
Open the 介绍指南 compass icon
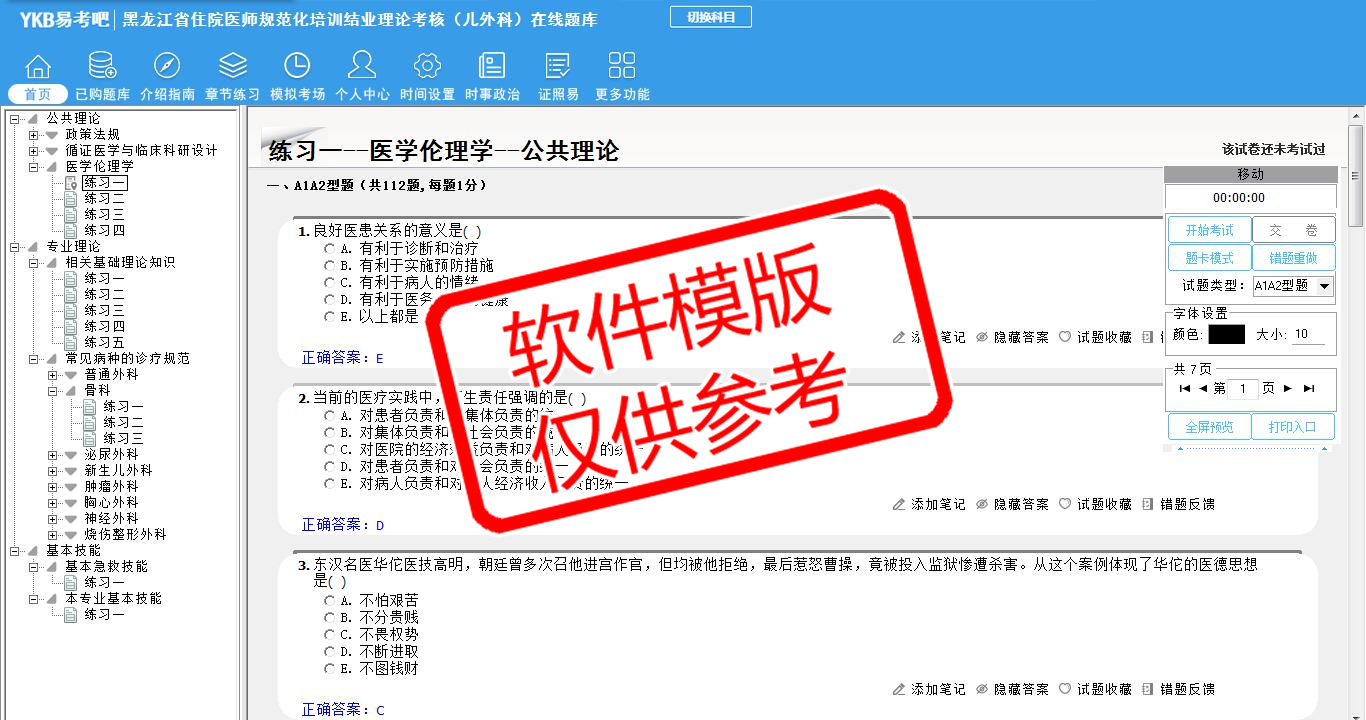pyautogui.click(x=167, y=66)
